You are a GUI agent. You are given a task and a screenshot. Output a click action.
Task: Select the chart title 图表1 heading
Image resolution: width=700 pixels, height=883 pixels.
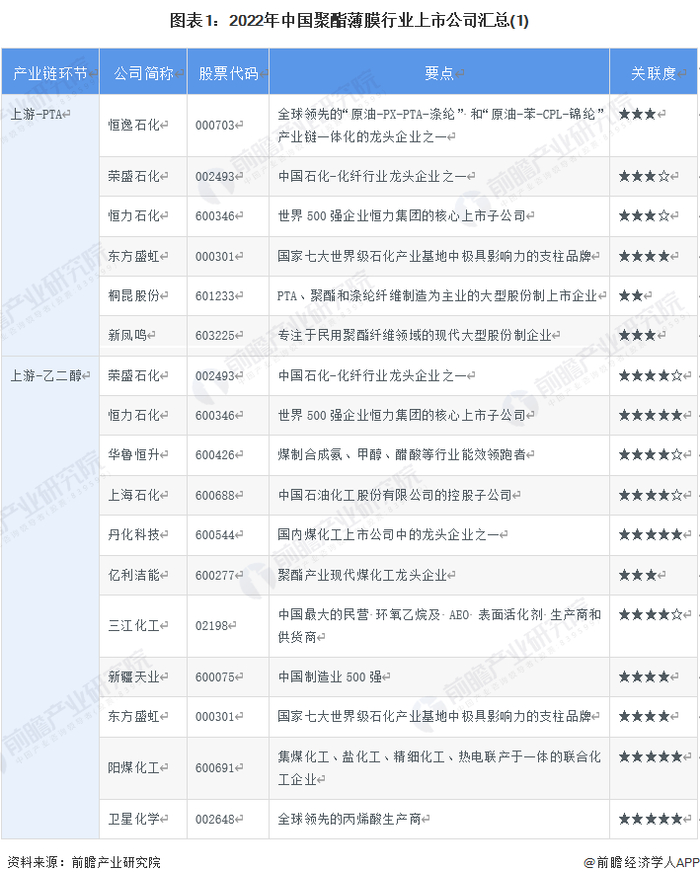(x=349, y=21)
